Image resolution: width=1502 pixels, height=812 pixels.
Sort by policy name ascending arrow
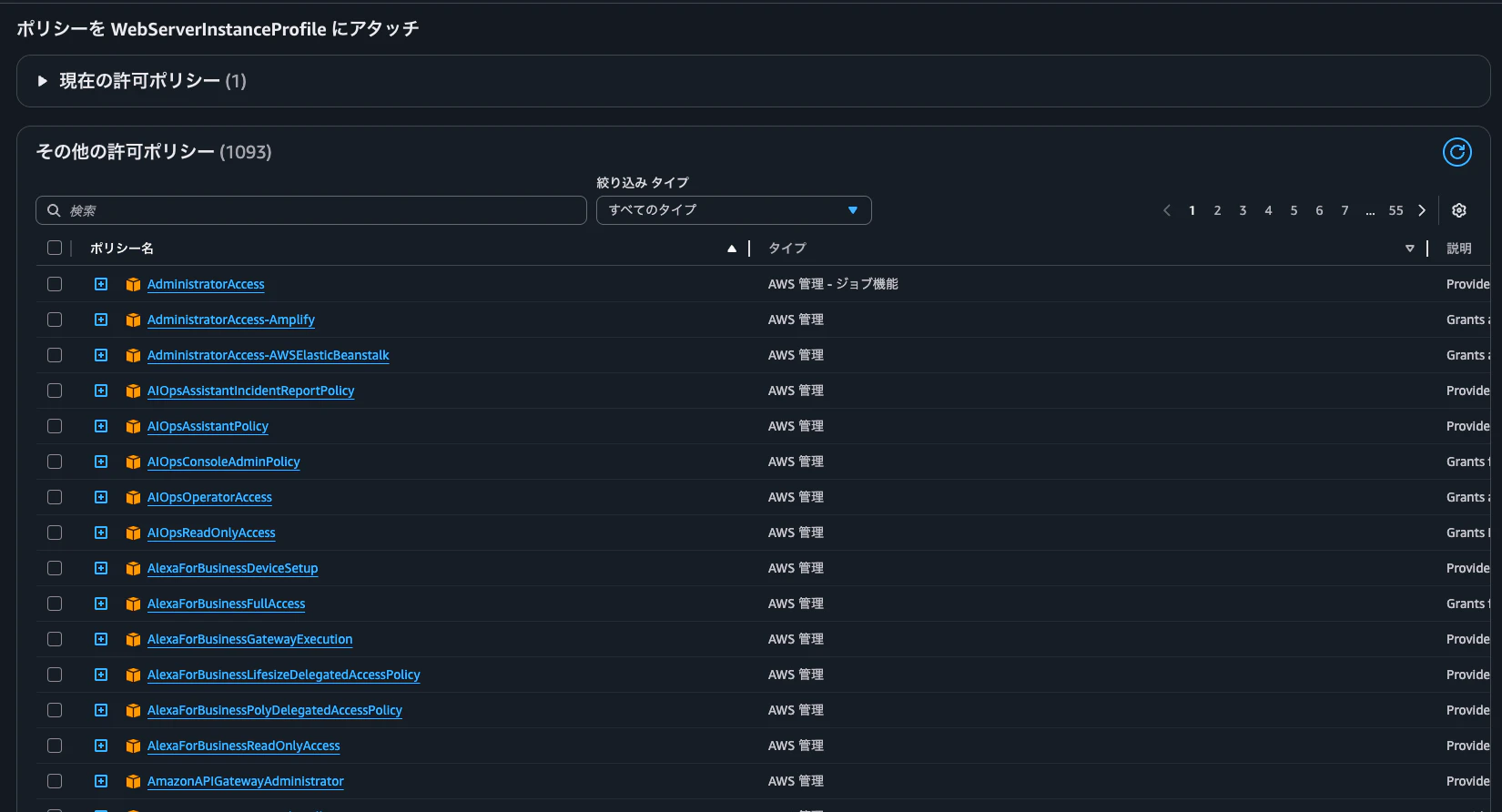point(732,249)
